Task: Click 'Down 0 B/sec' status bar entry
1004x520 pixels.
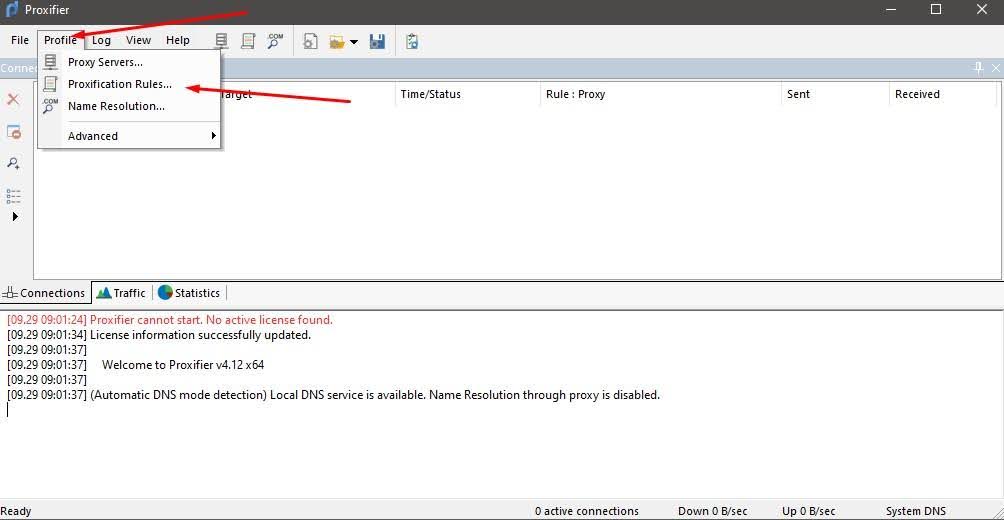Action: [712, 511]
